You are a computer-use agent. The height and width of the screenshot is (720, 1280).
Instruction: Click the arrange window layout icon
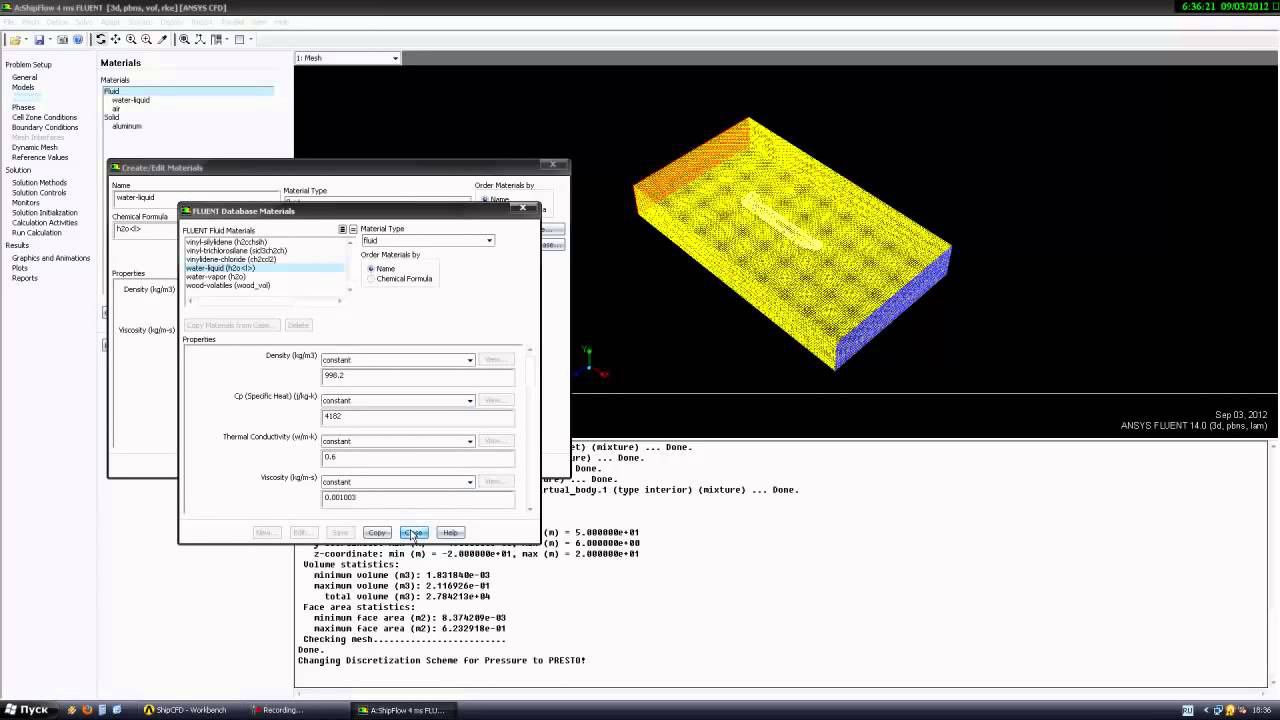coord(216,40)
